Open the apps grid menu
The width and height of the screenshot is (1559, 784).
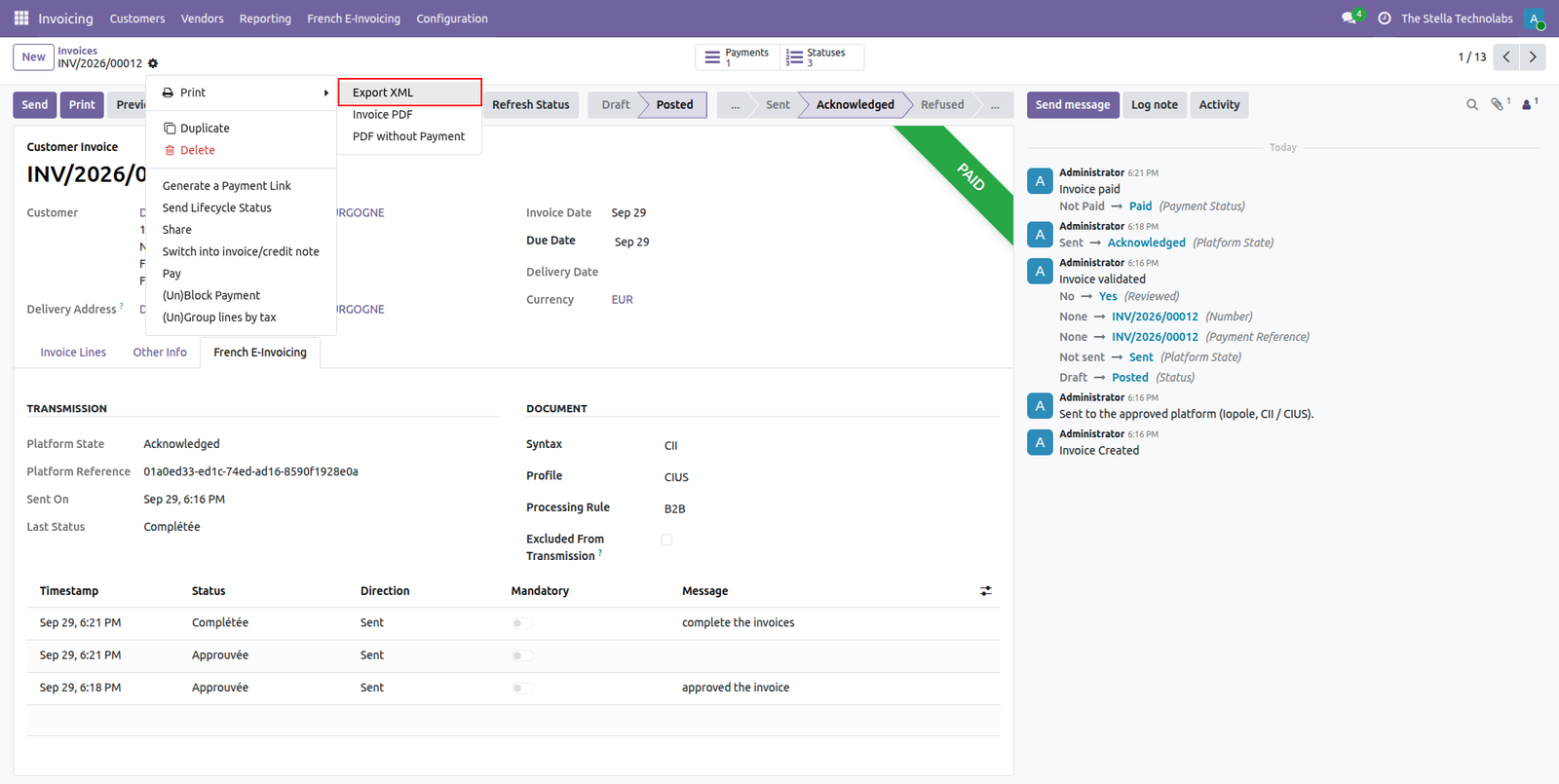21,19
